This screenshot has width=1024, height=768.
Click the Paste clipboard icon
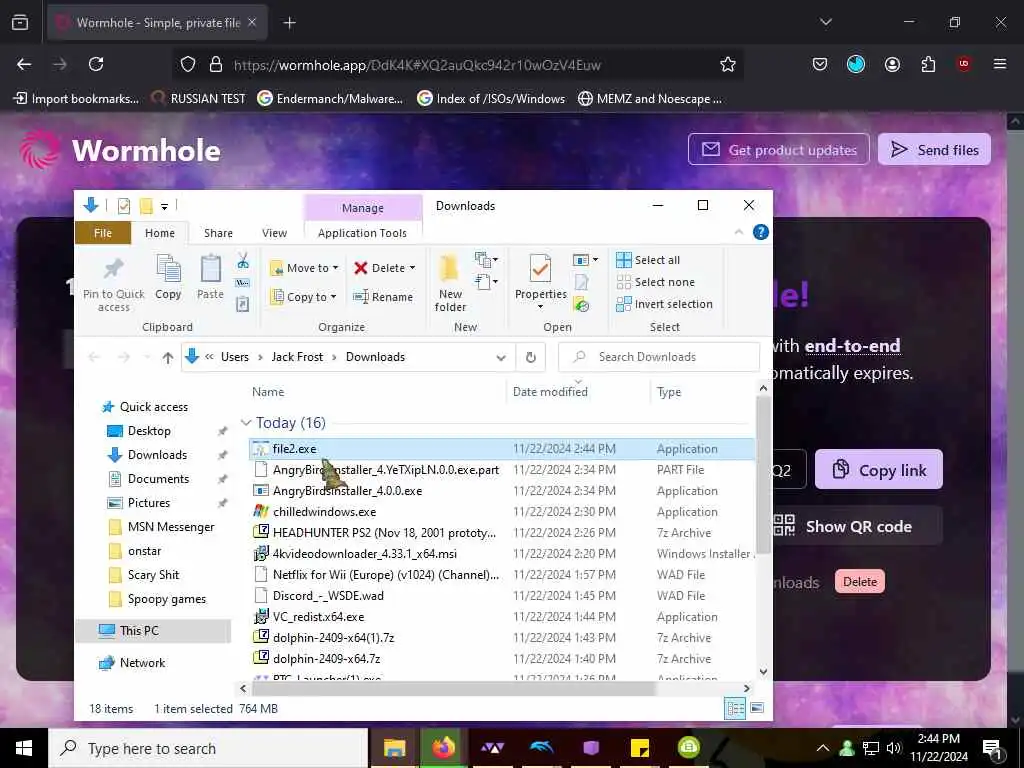(x=210, y=277)
